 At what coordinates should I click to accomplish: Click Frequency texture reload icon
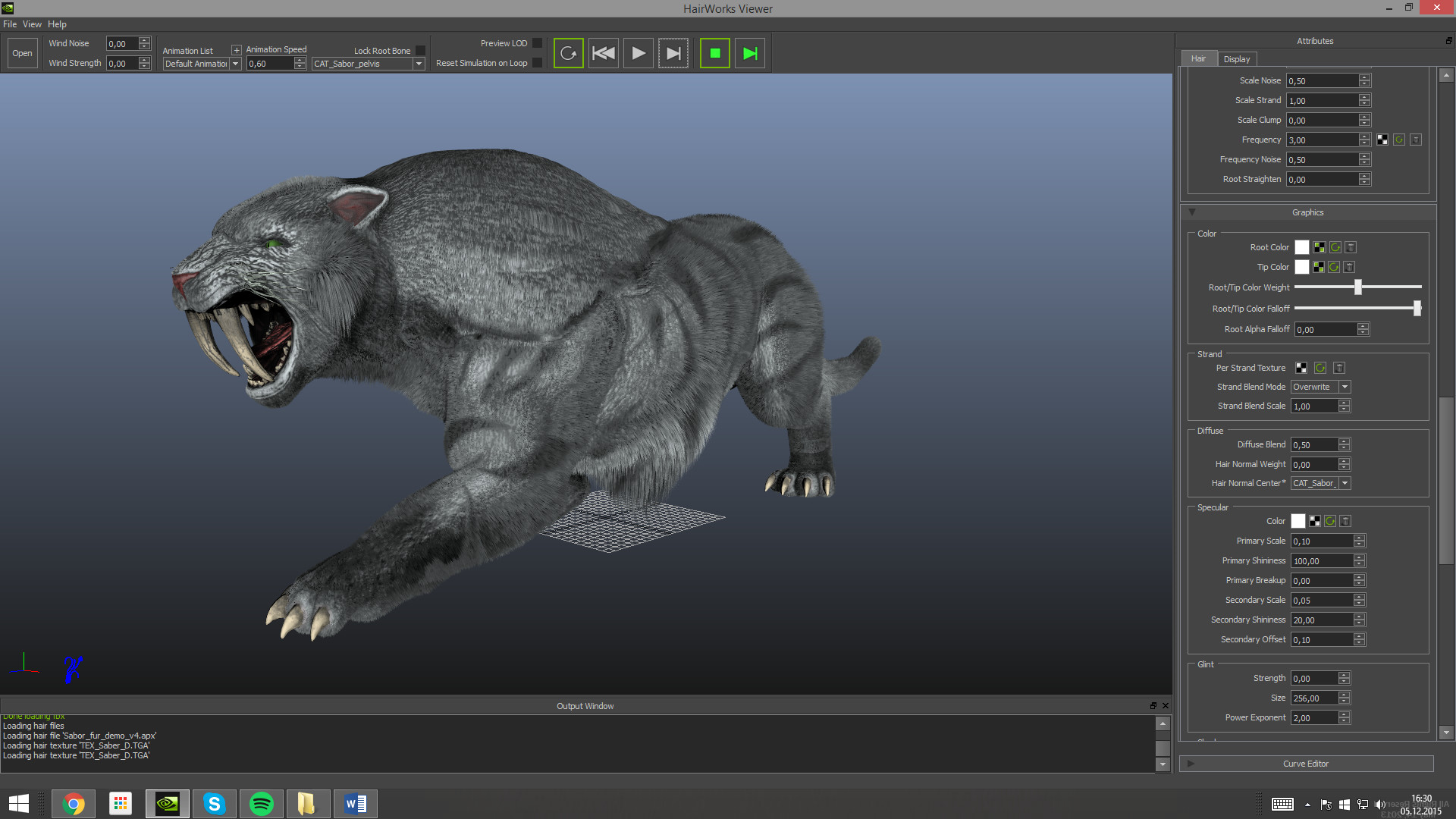coord(1399,140)
